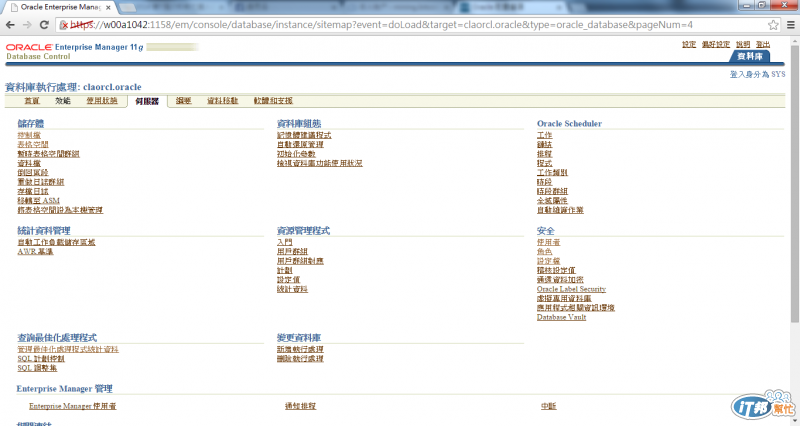The width and height of the screenshot is (800, 426).
Task: Close the Oracle Enterprise Manager browser tab
Action: pyautogui.click(x=108, y=7)
